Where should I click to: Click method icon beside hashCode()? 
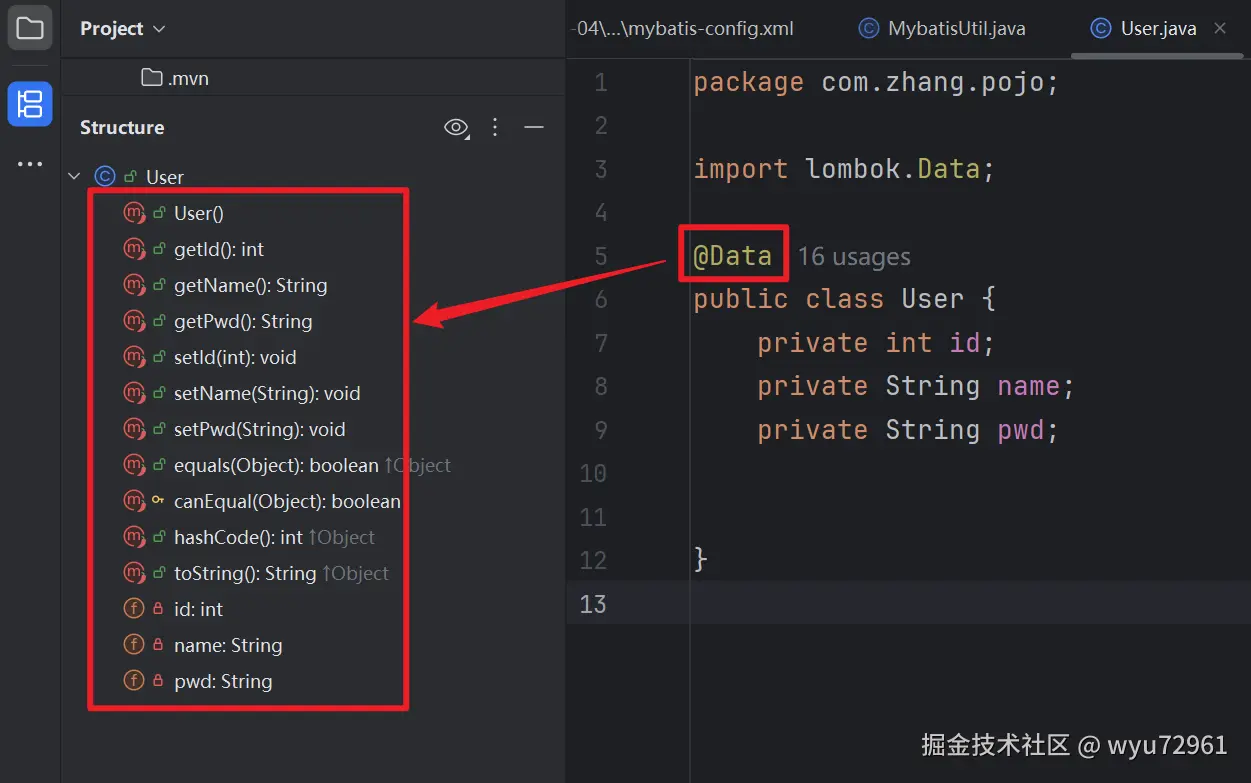[134, 537]
